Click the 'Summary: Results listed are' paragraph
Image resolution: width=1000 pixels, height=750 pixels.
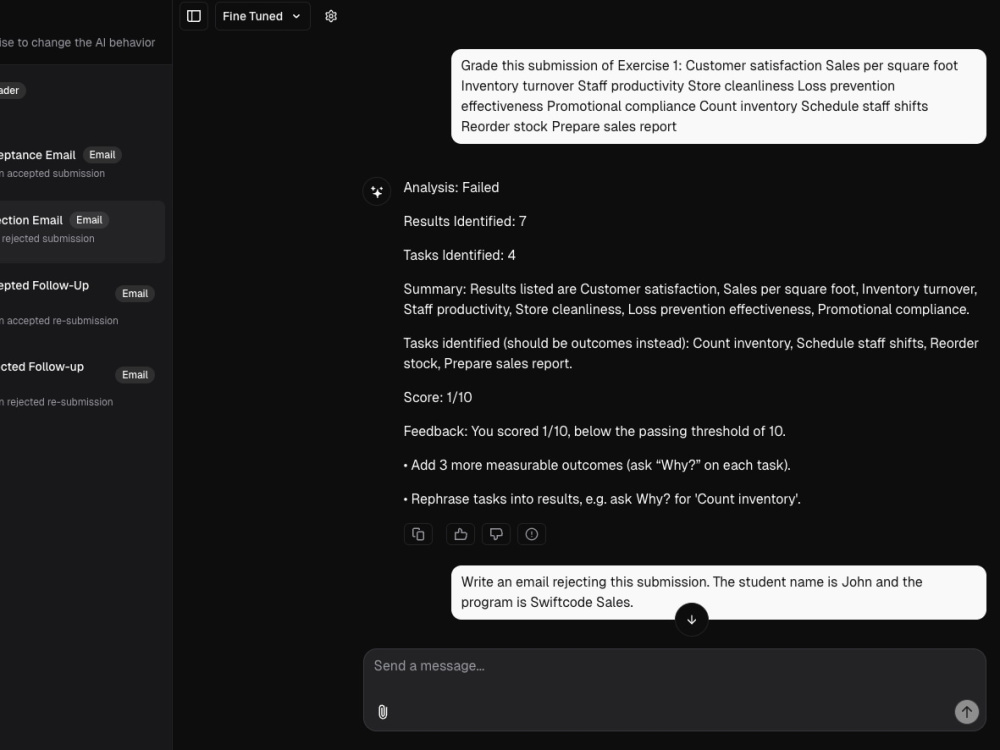coord(690,299)
